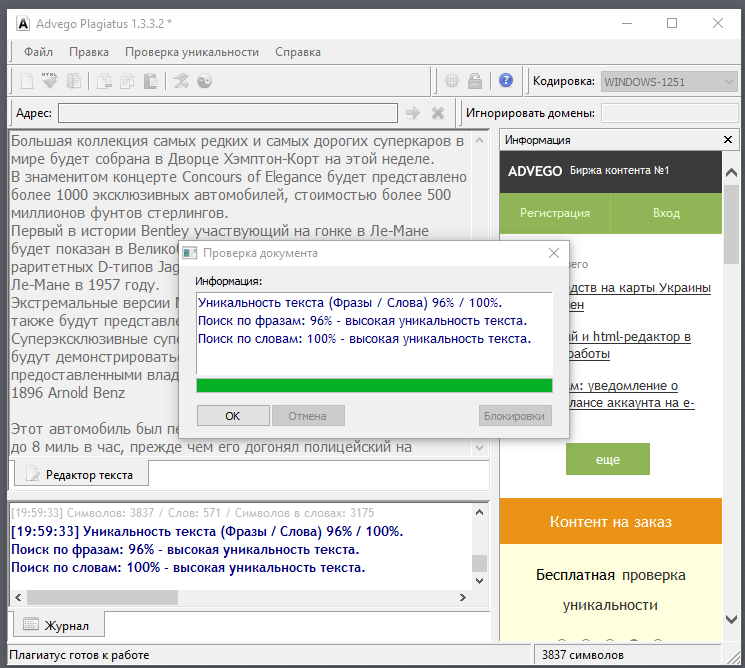Viewport: 745px width, 668px height.
Task: Click the green еще button
Action: click(607, 459)
